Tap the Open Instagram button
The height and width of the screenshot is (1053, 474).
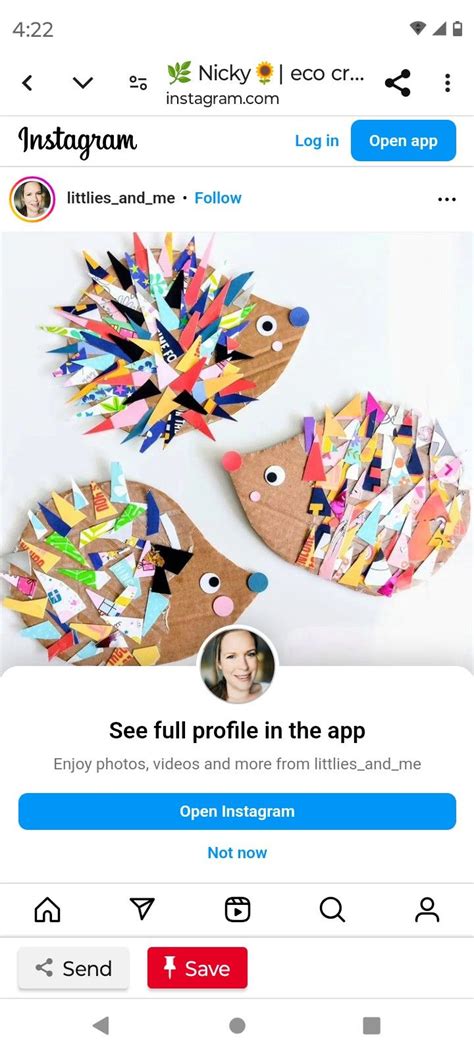coord(237,811)
